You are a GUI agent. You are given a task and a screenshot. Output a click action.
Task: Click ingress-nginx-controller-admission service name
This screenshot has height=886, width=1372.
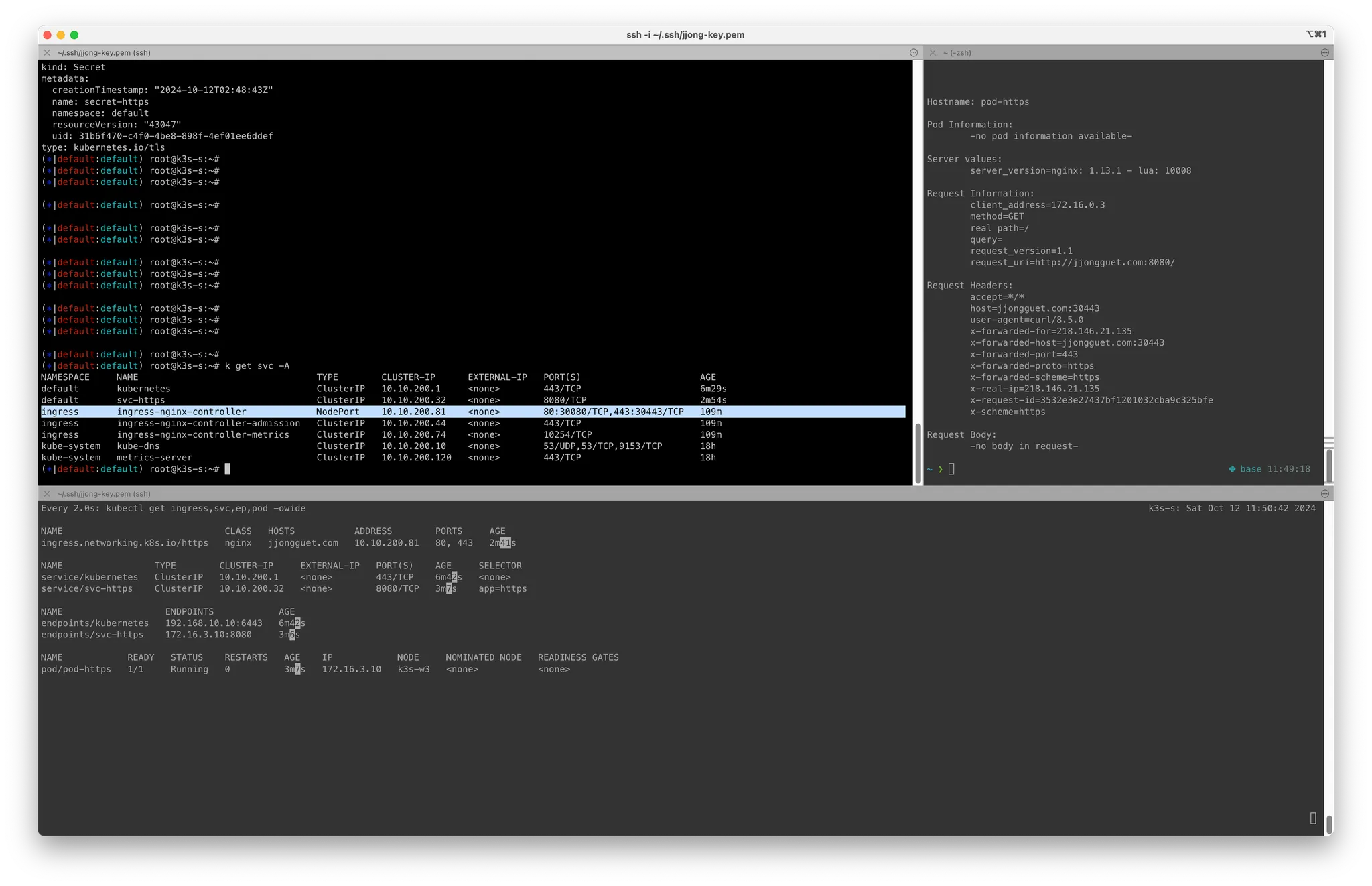pyautogui.click(x=208, y=423)
